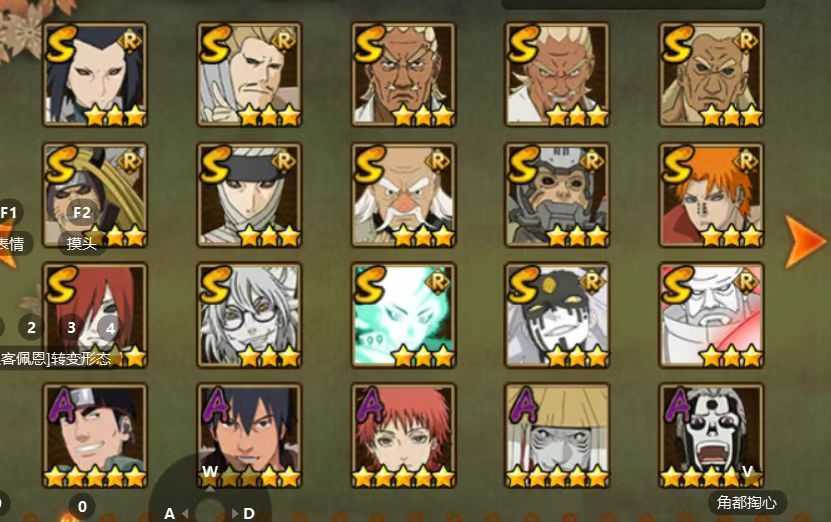
Task: Pick the skull-masked A-rank character
Action: 711,436
